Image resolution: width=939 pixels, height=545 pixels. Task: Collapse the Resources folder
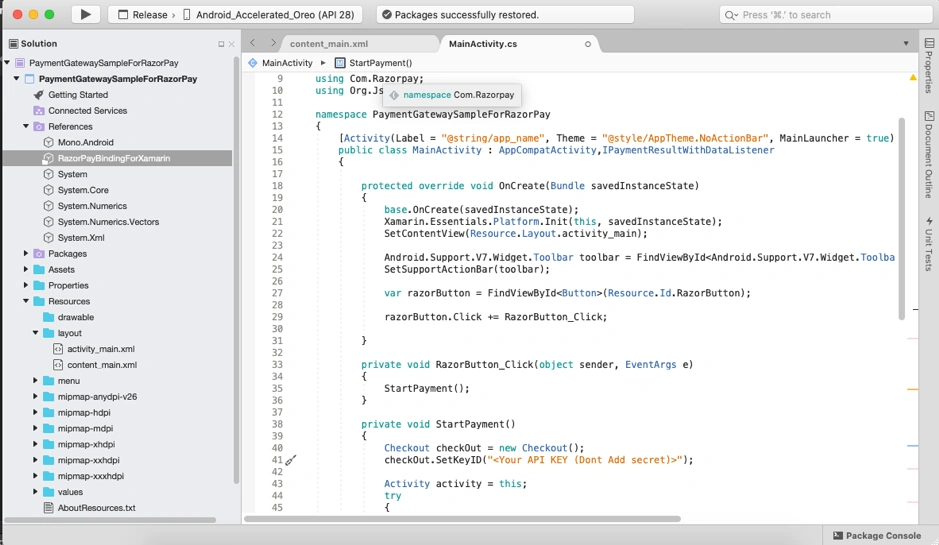click(26, 301)
